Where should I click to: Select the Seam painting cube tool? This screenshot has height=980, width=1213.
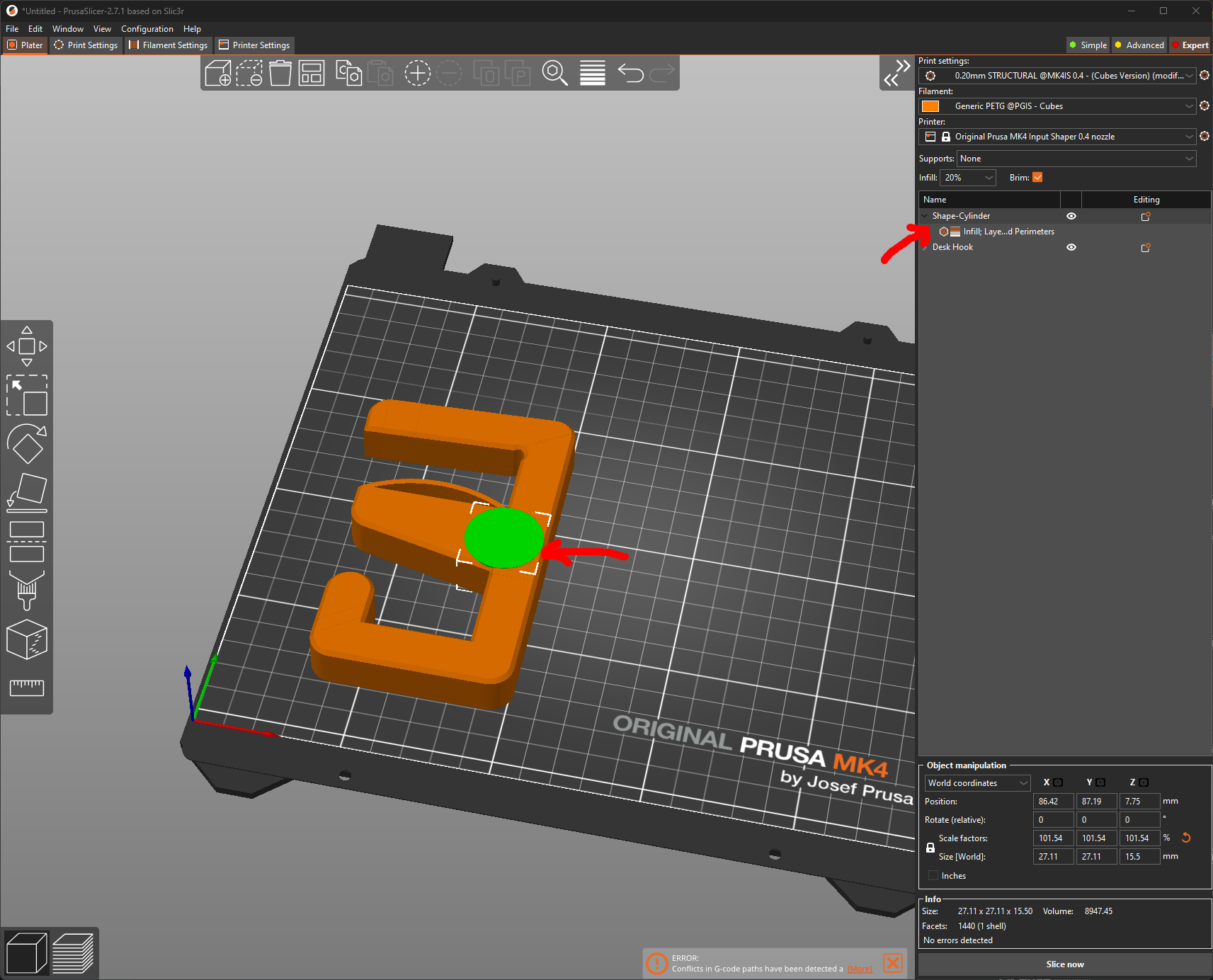point(27,639)
